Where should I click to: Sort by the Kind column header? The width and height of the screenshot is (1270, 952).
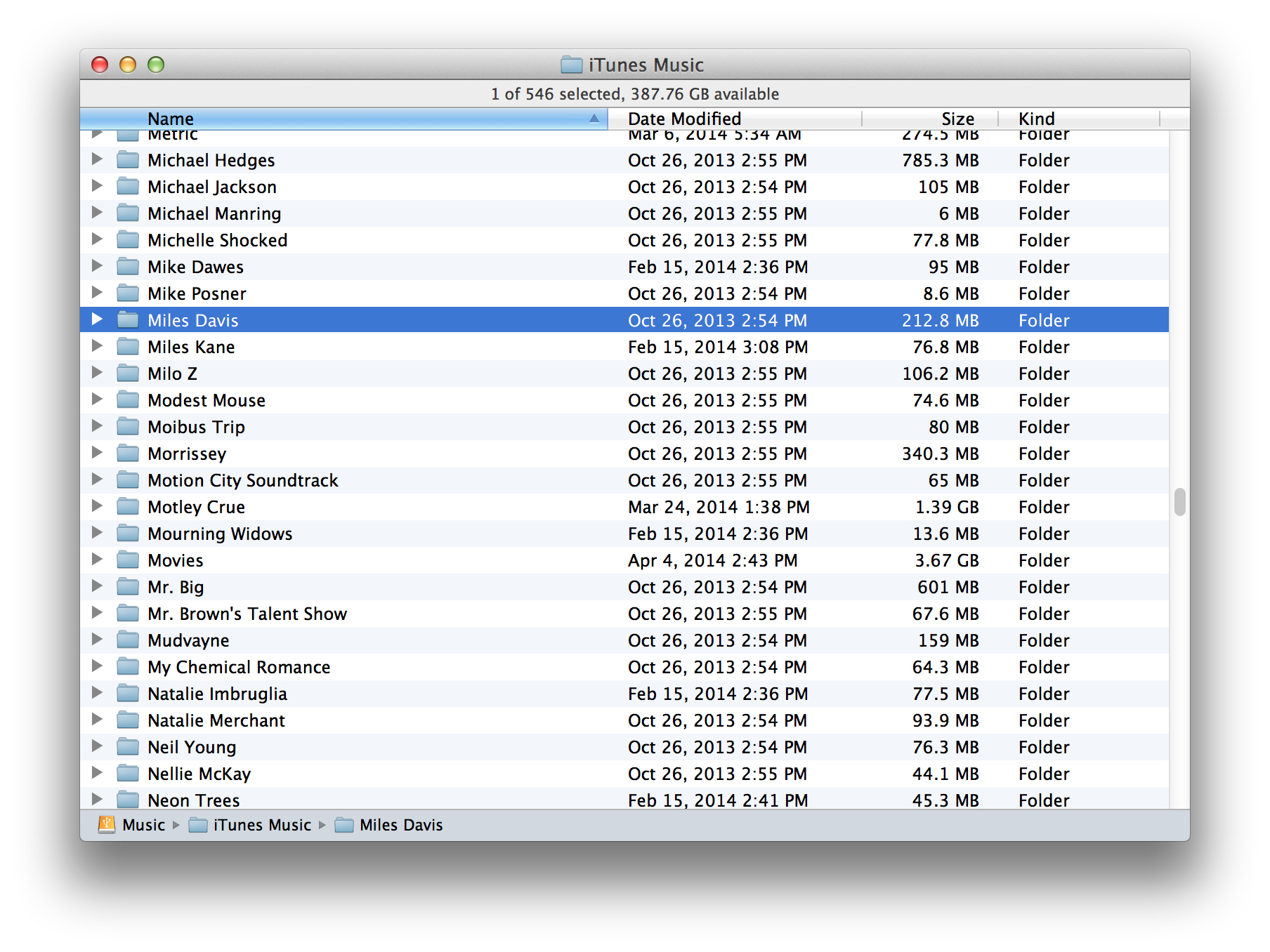(x=1080, y=119)
